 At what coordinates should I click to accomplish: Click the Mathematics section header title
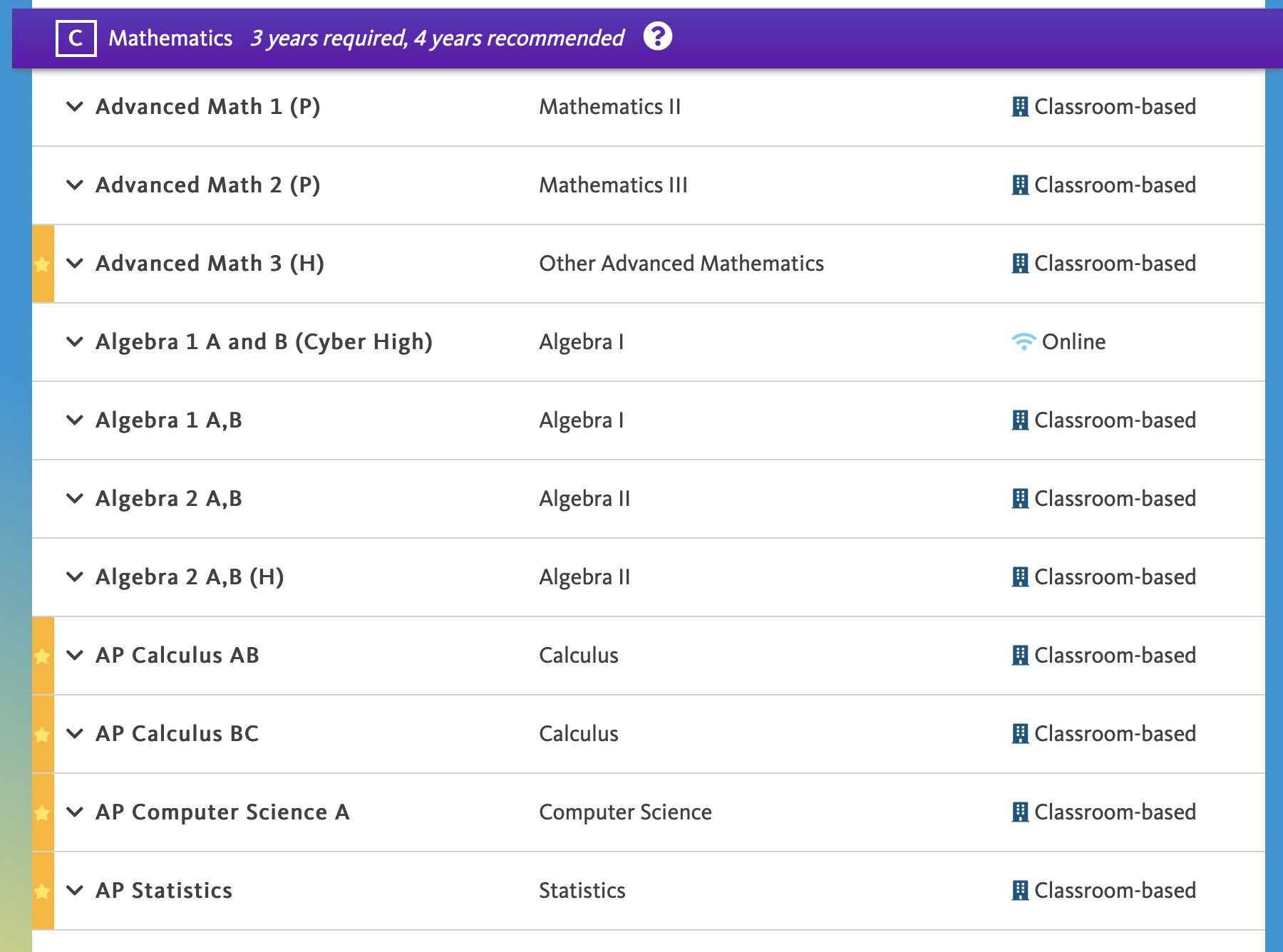click(170, 38)
